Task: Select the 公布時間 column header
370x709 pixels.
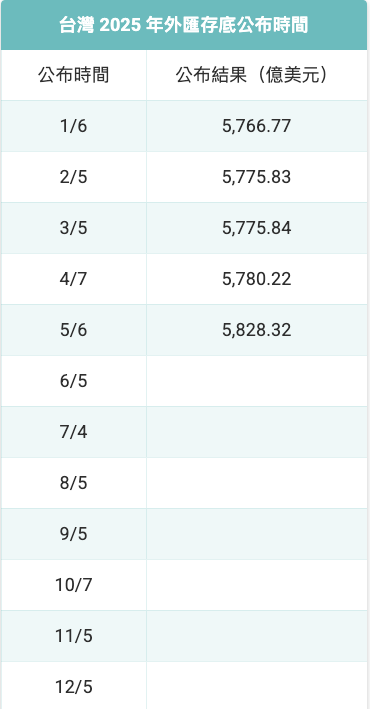Action: point(73,75)
